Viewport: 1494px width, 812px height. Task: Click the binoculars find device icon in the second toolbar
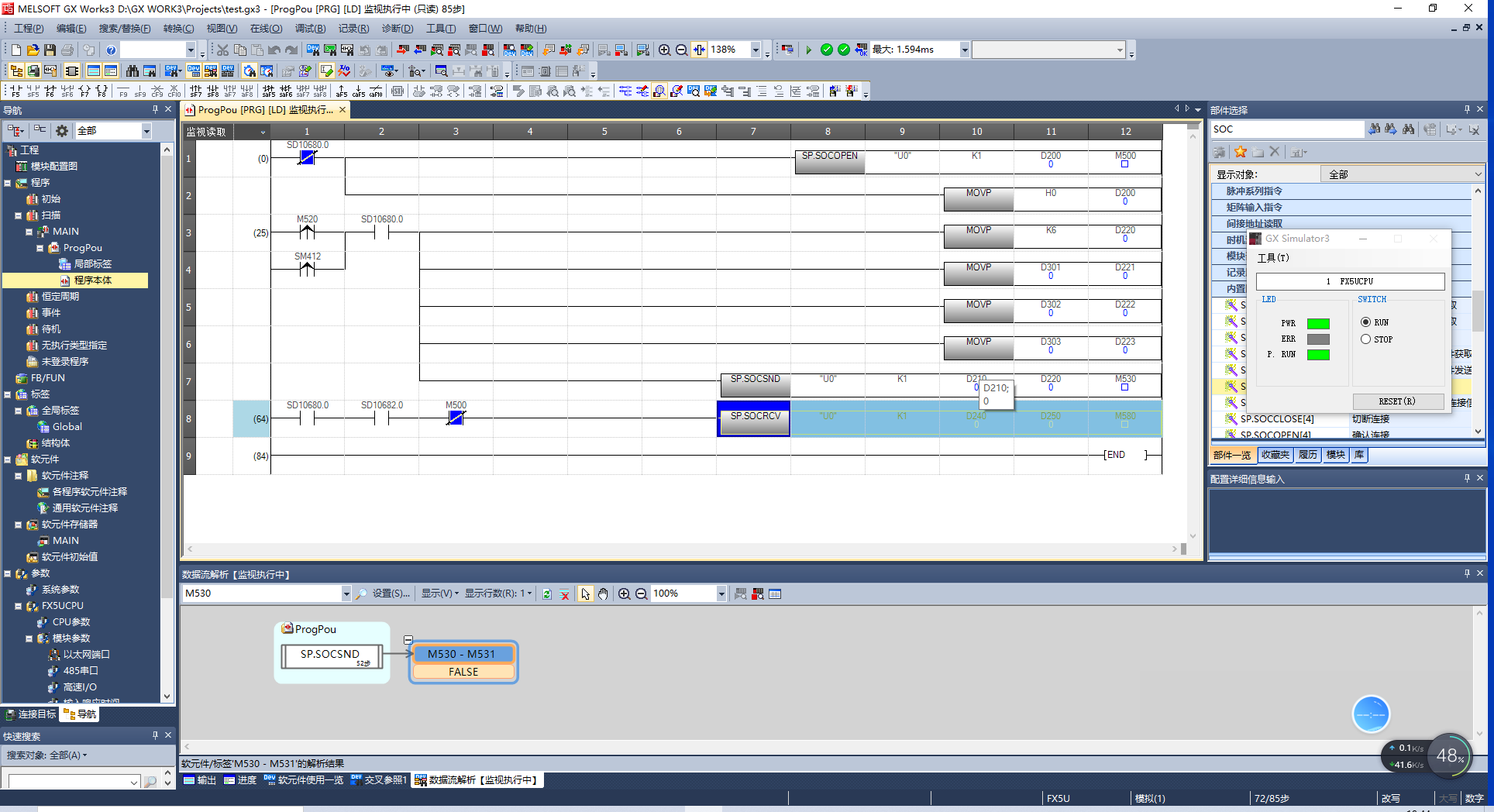133,71
